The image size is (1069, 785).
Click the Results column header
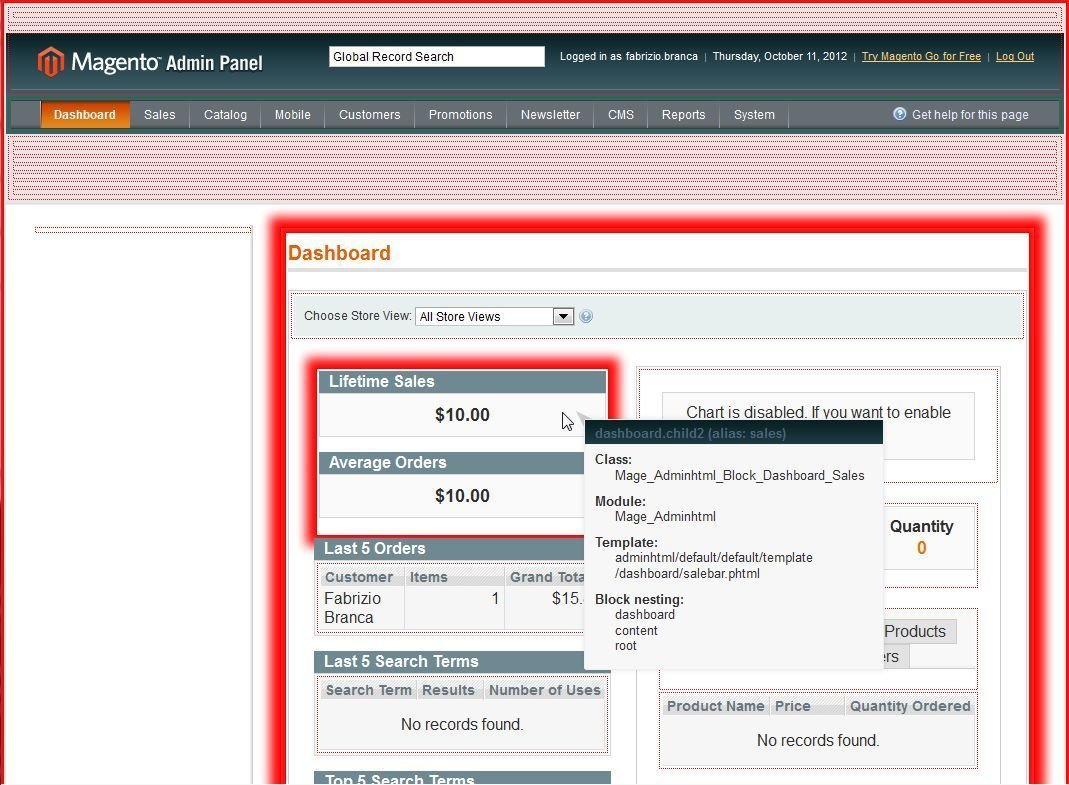448,690
